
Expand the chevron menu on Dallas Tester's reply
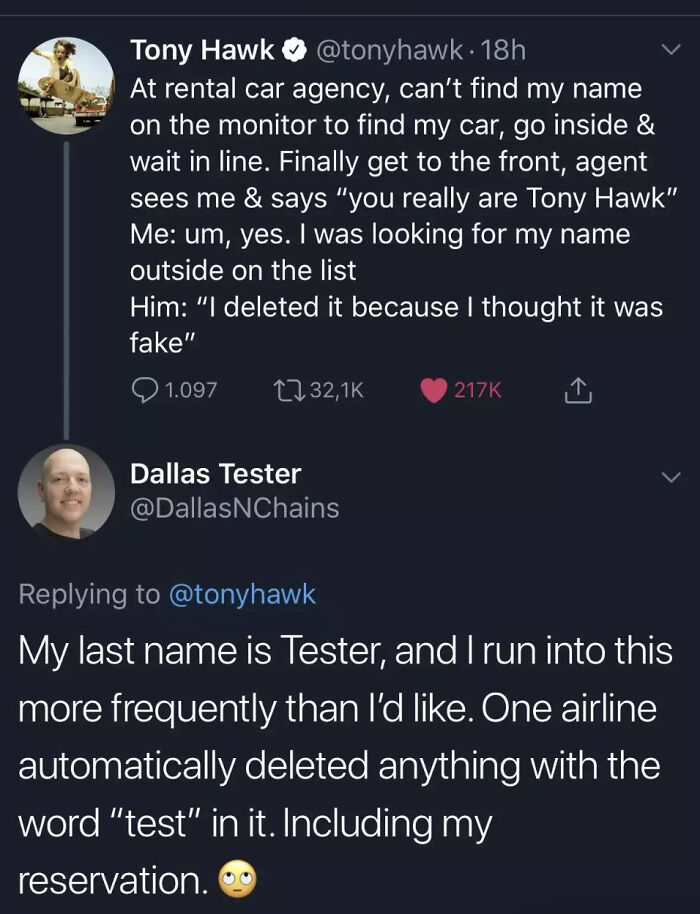pyautogui.click(x=671, y=477)
